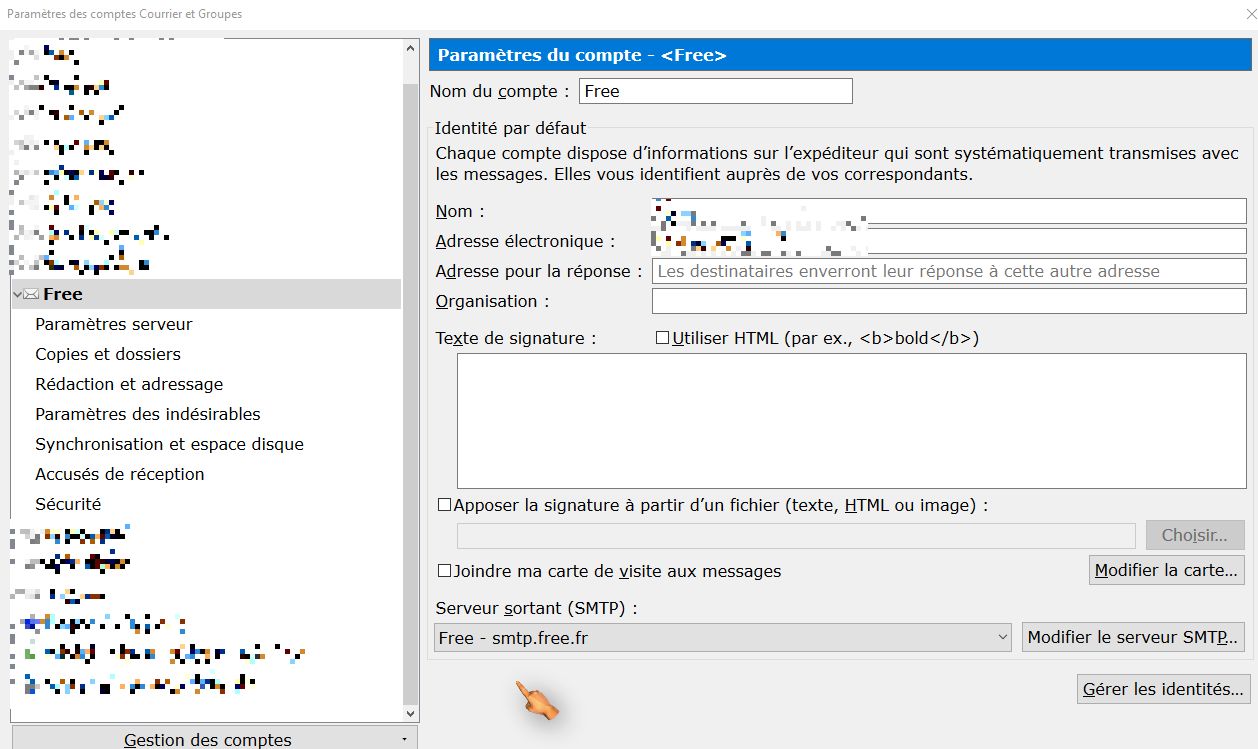Open the Serveur sortant (SMTP) dropdown
Image resolution: width=1258 pixels, height=749 pixels.
tap(725, 637)
